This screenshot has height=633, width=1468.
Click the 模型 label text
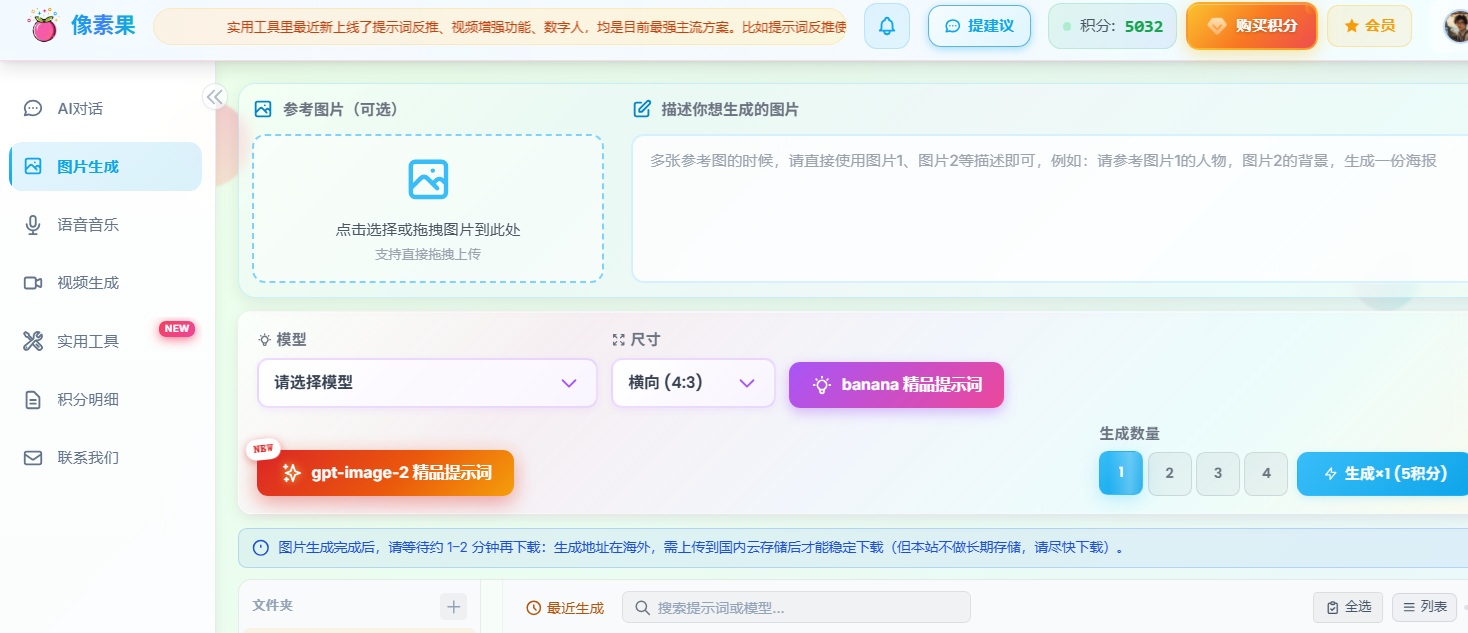pos(291,340)
